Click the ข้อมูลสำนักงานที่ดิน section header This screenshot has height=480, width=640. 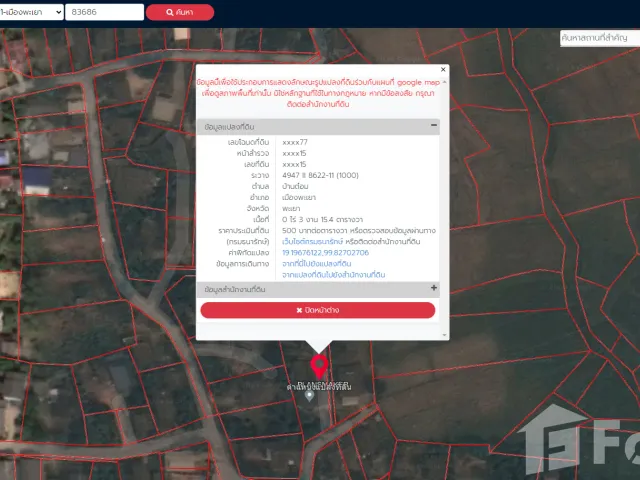pos(318,289)
